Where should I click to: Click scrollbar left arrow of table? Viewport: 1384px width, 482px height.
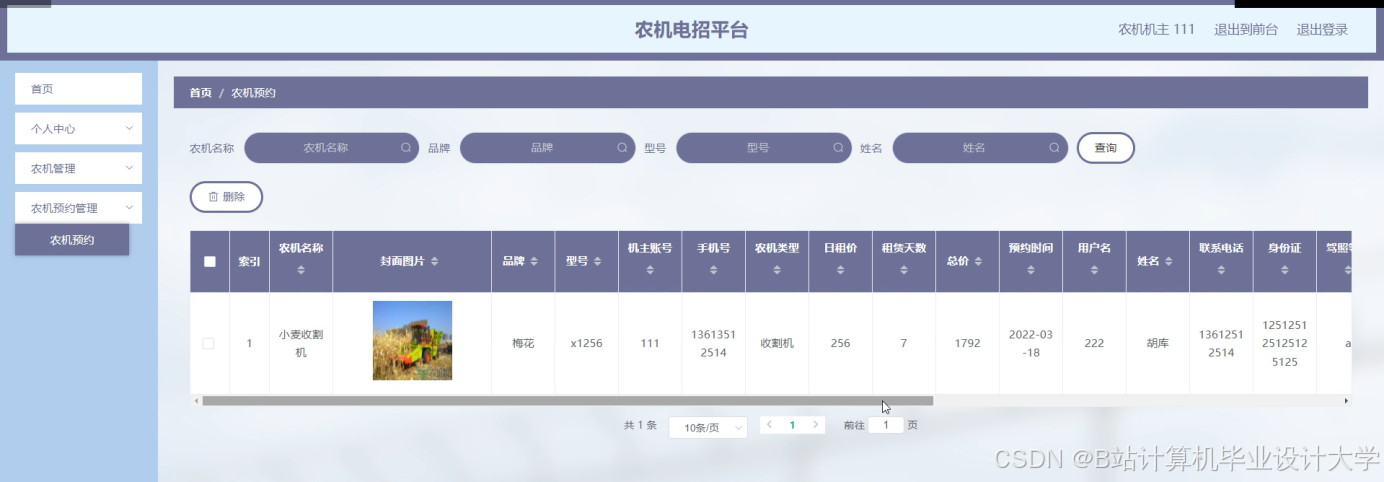196,400
